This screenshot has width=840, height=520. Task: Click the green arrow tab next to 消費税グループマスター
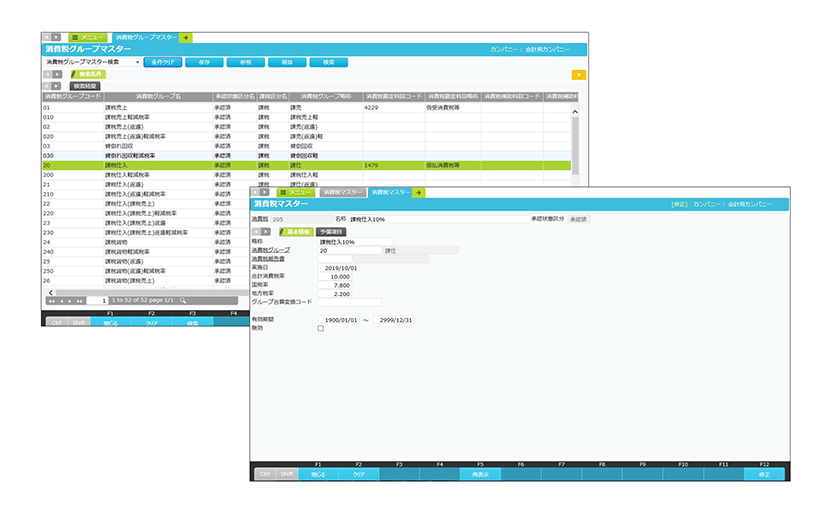pyautogui.click(x=186, y=37)
